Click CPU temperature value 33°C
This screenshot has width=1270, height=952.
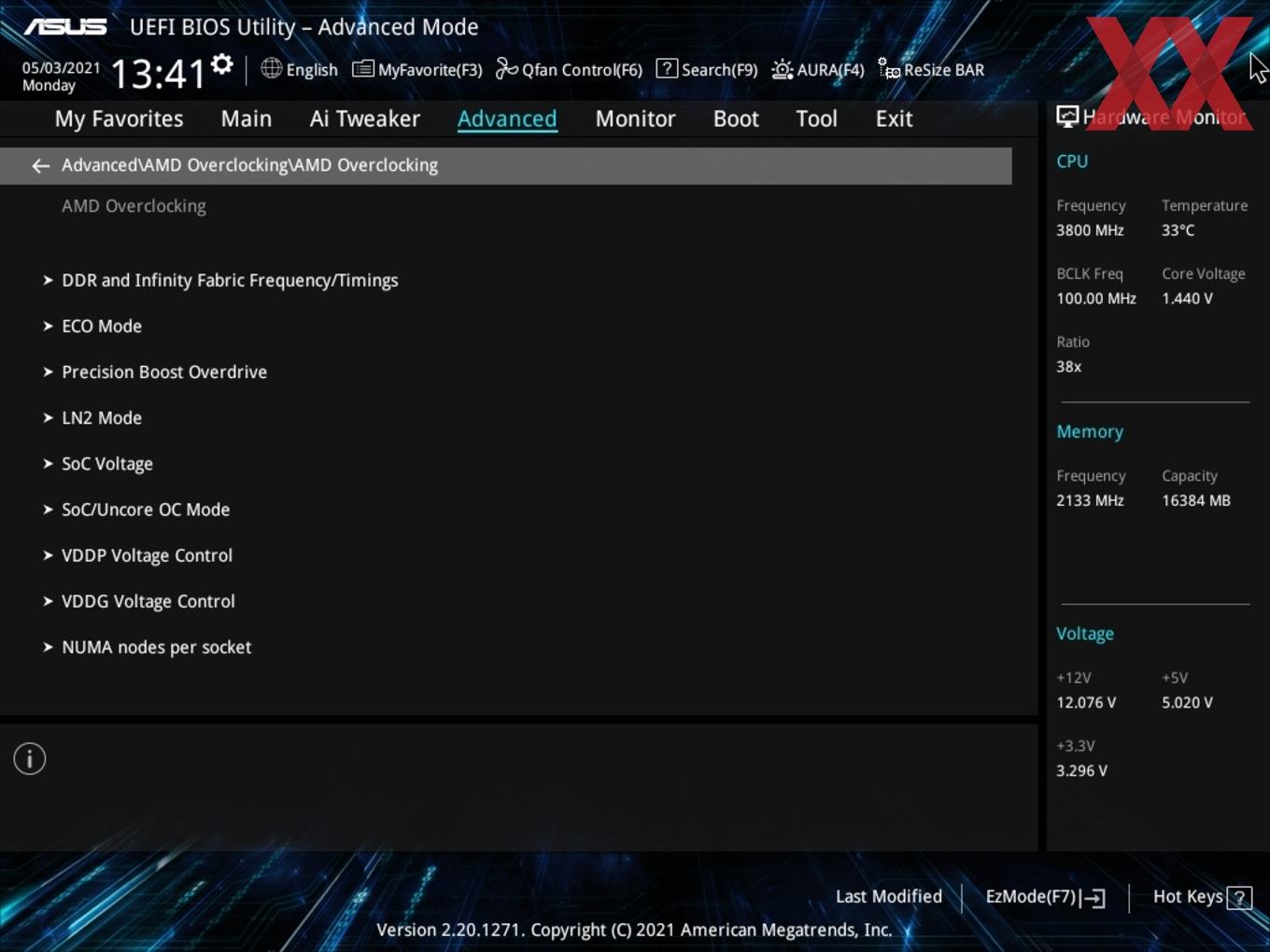(x=1178, y=231)
